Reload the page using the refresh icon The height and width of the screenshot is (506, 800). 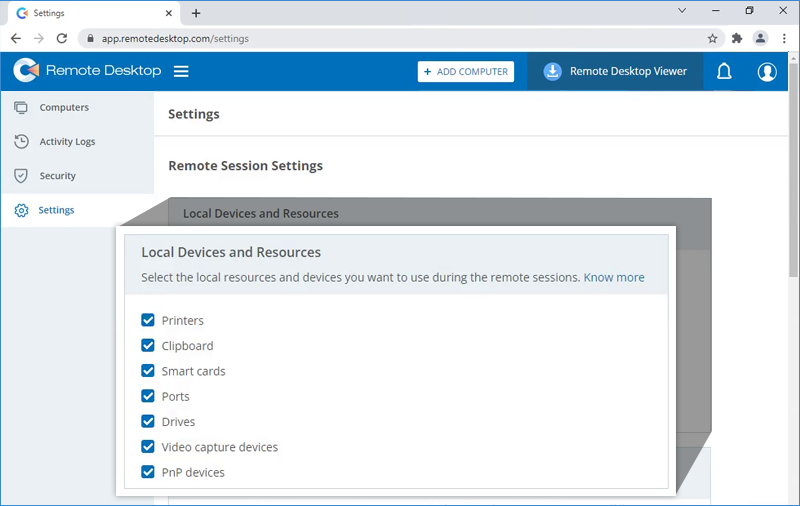[x=62, y=38]
